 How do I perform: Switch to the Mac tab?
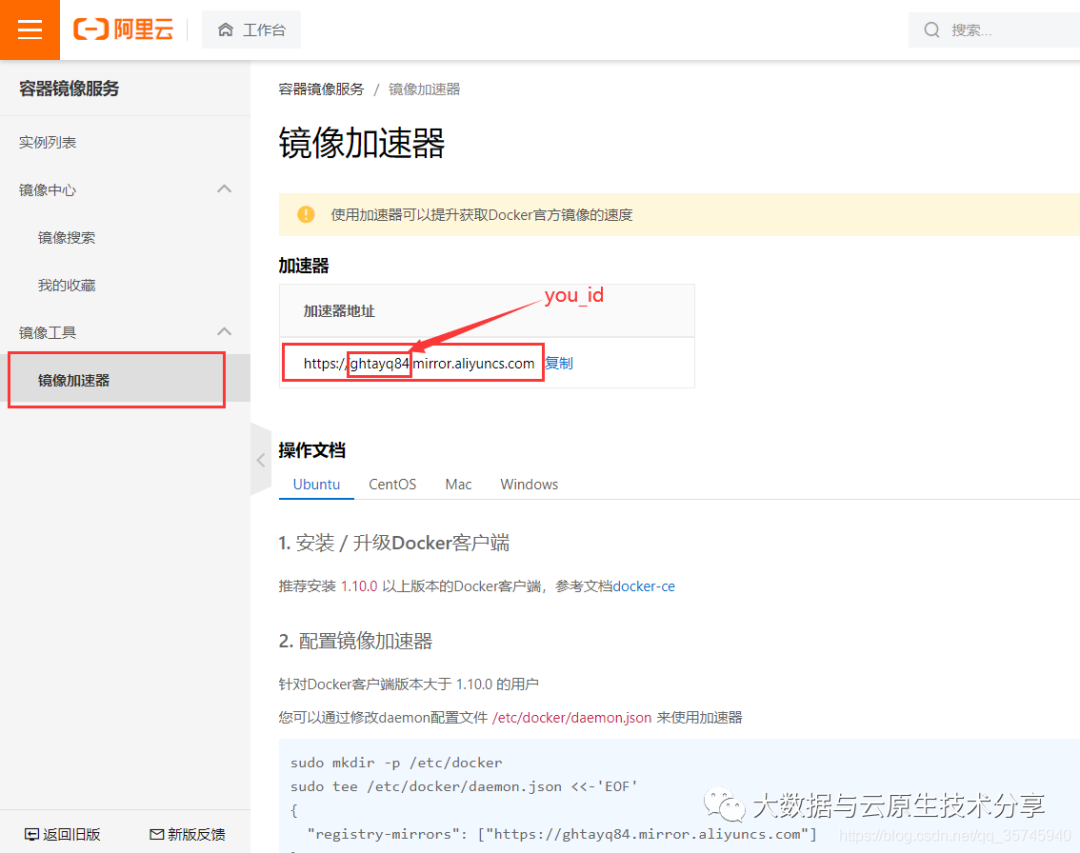458,484
